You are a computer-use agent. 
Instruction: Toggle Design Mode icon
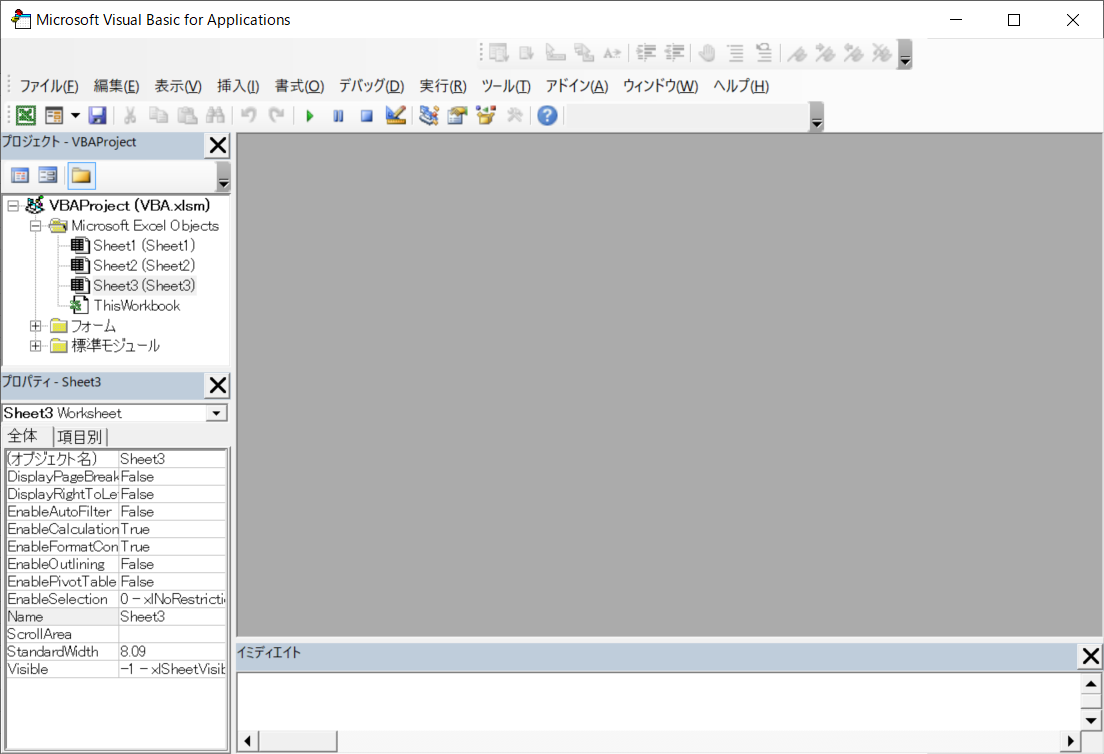[396, 115]
